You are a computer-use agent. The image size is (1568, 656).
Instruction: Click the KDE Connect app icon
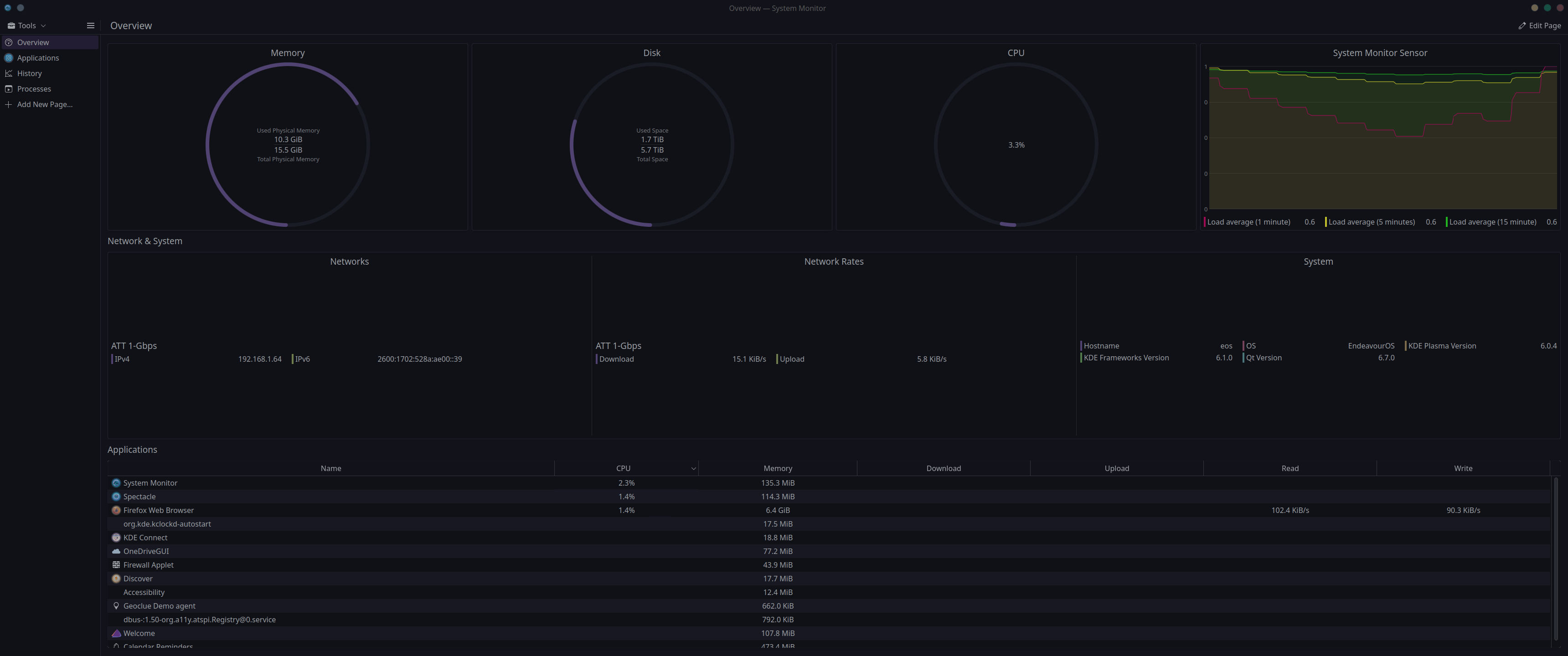tap(116, 538)
